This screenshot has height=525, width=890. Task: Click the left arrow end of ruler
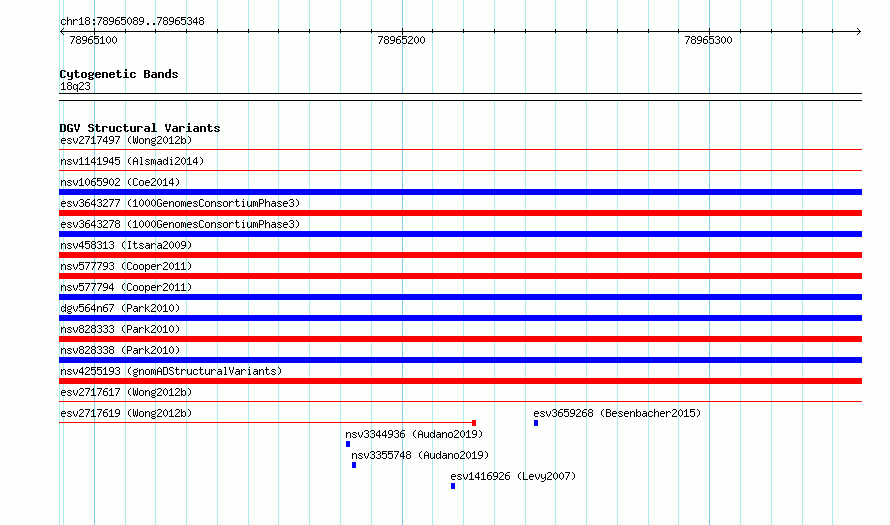point(62,31)
